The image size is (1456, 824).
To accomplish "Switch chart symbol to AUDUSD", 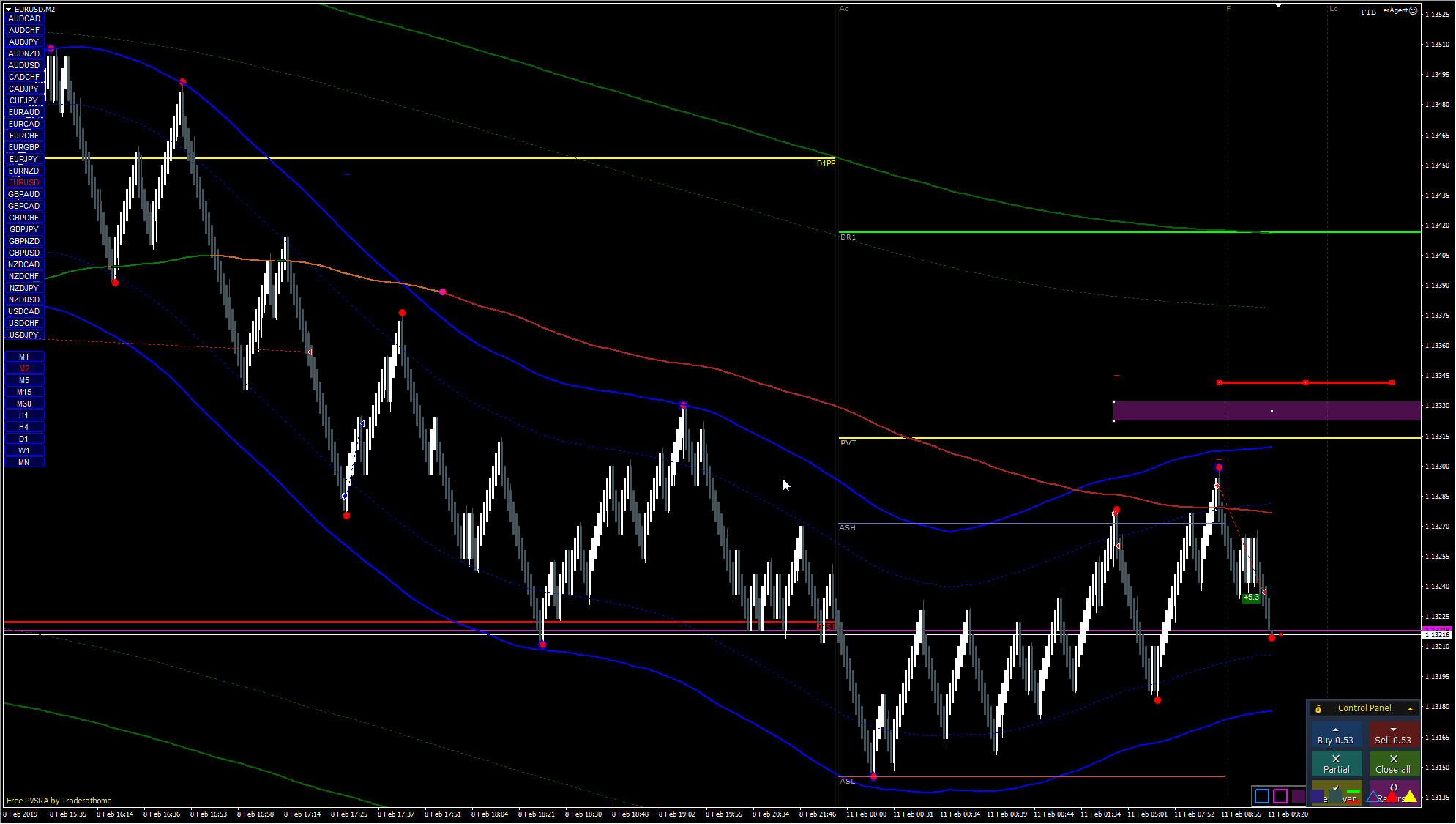I will pyautogui.click(x=24, y=65).
